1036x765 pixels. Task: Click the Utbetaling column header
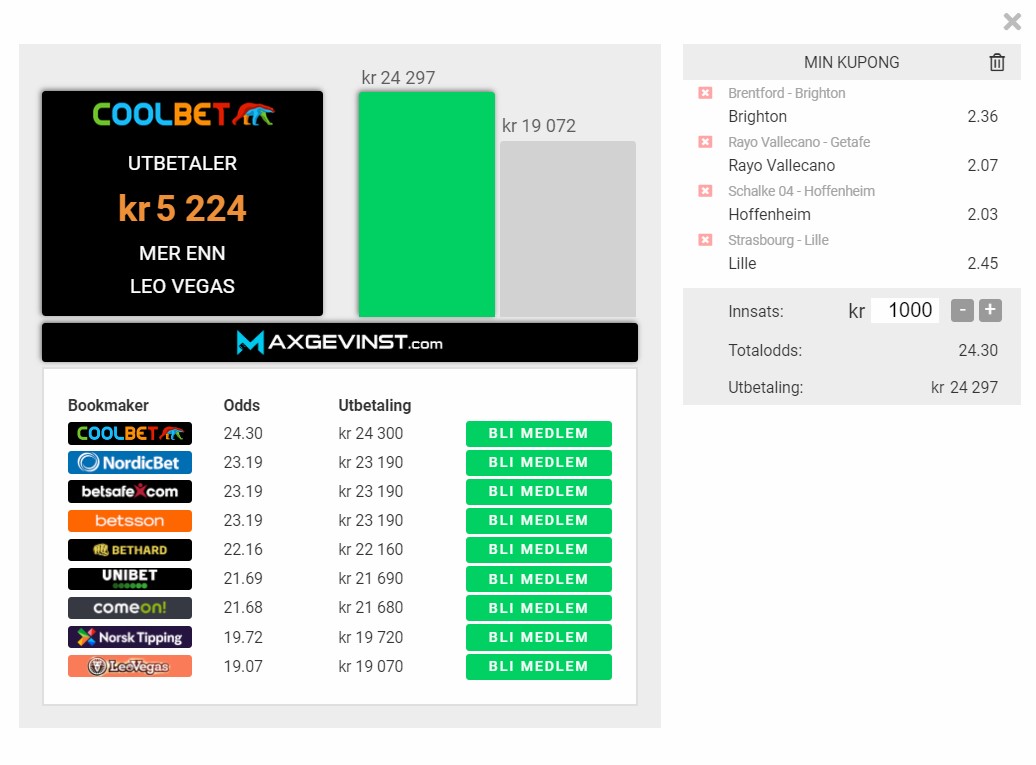tap(375, 405)
